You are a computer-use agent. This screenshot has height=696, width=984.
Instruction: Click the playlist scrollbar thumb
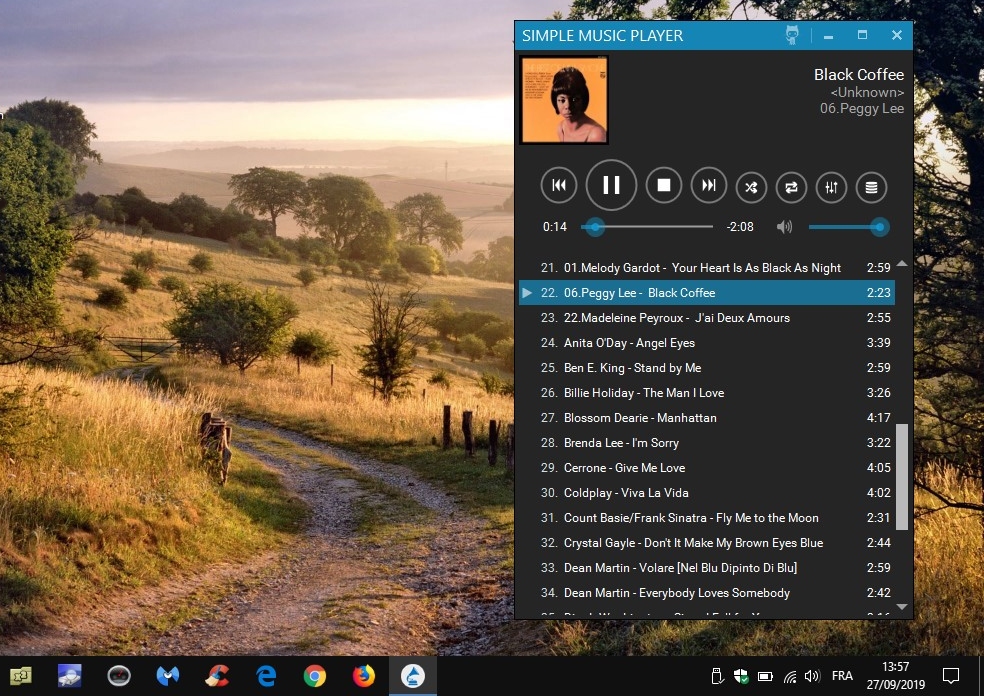902,477
